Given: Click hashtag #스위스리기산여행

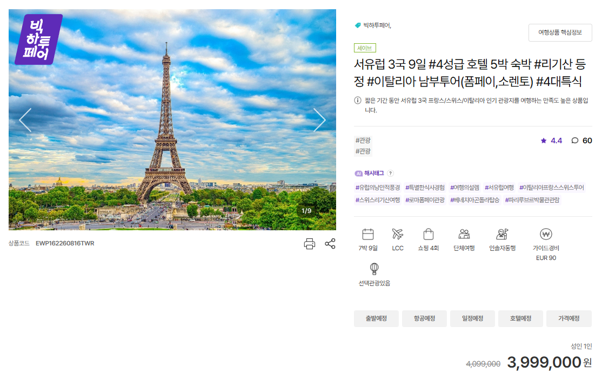Looking at the screenshot, I should [378, 200].
